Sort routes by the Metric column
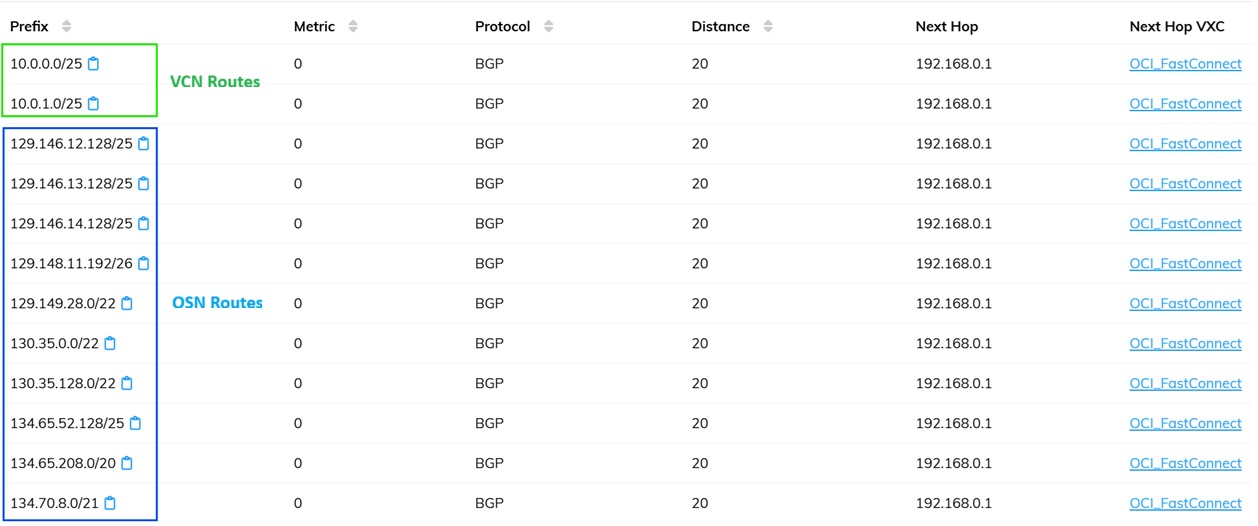The image size is (1258, 526). [353, 27]
